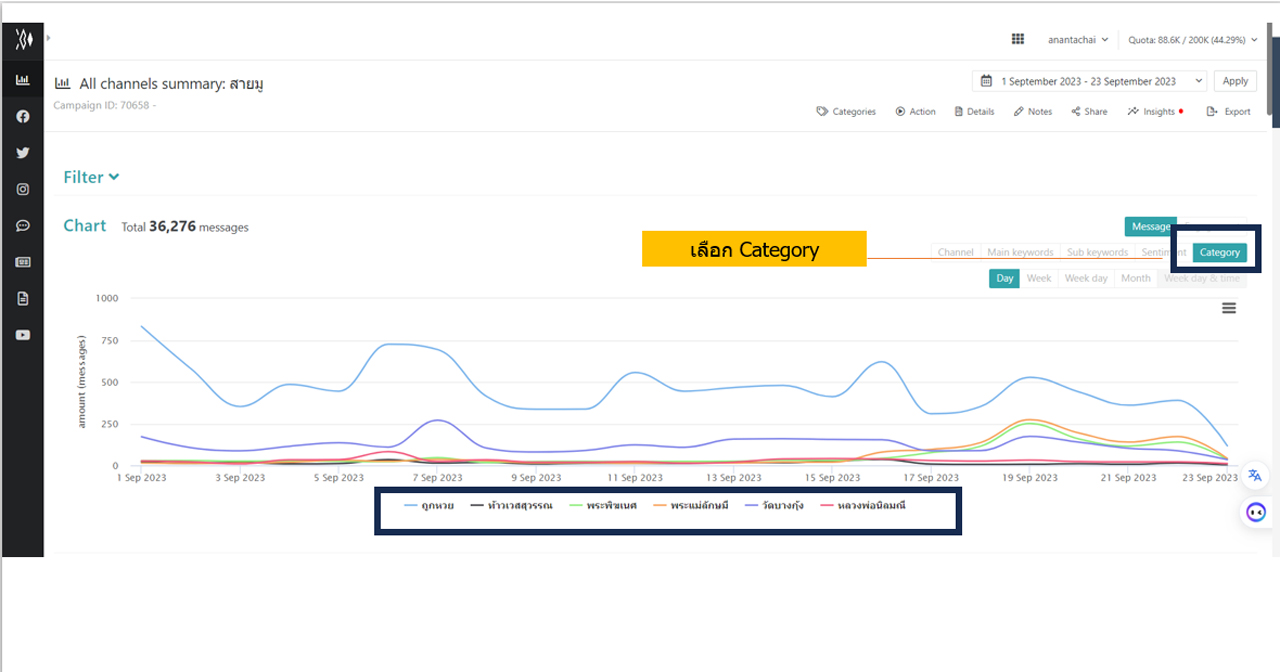This screenshot has width=1280, height=672.
Task: Open the Action menu
Action: point(915,112)
